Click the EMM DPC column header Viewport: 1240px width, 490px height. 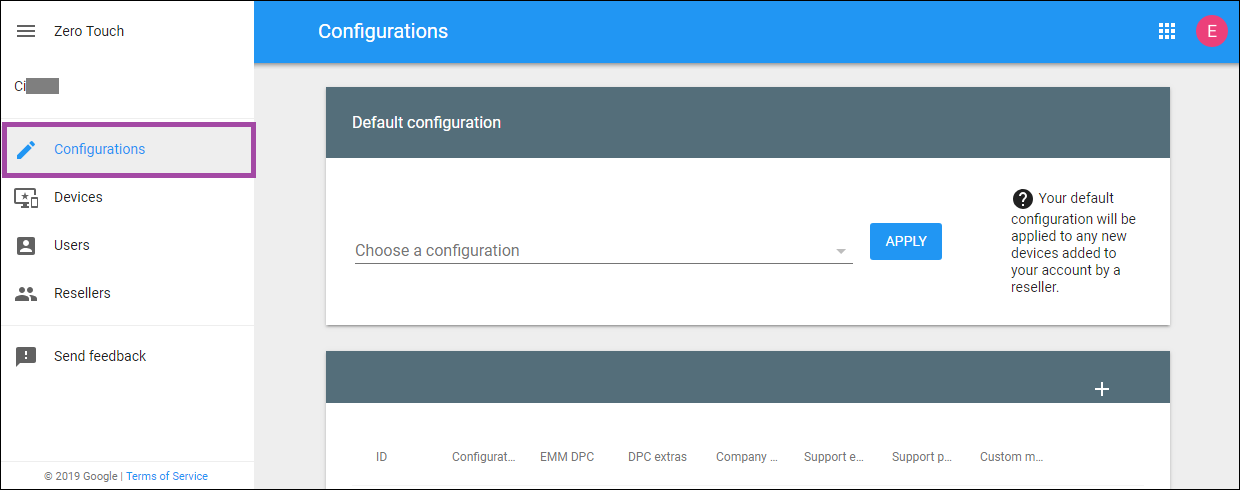click(567, 457)
